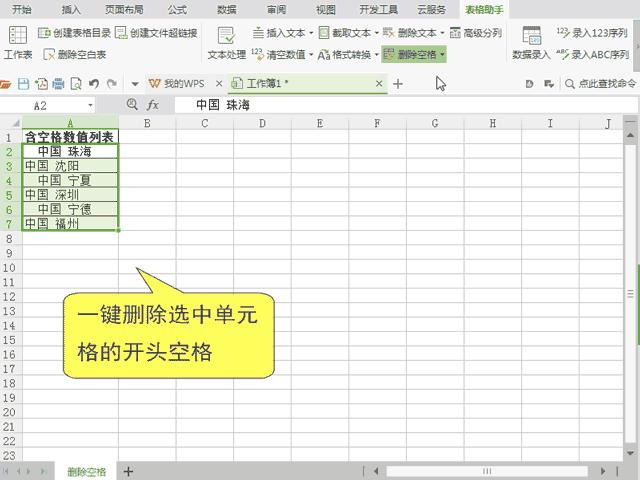The image size is (640, 480).
Task: Click the vertical scrollbar up arrow
Action: coord(630,135)
